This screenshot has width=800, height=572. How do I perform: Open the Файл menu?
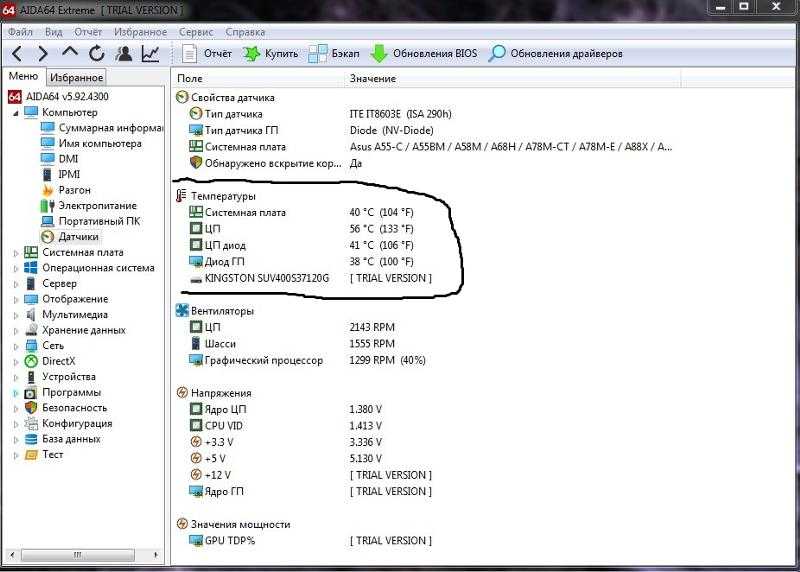(x=20, y=32)
